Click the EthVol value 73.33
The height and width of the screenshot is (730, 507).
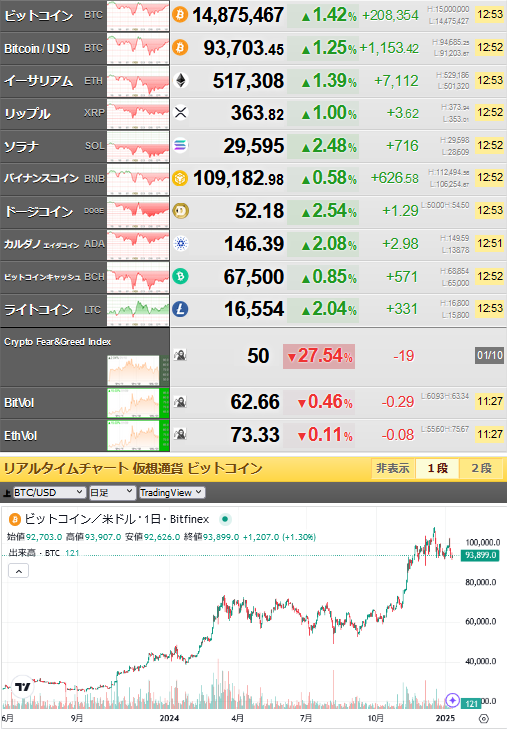(255, 435)
